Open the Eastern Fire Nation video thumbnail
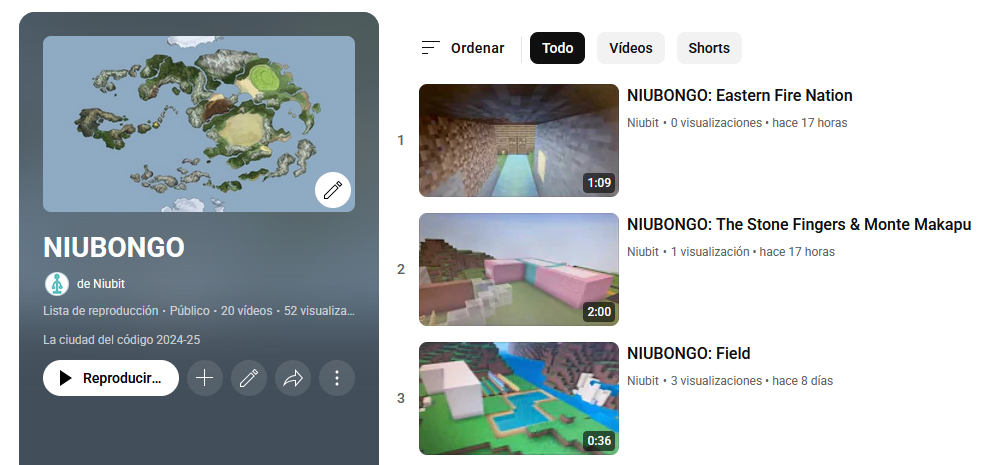 (518, 140)
